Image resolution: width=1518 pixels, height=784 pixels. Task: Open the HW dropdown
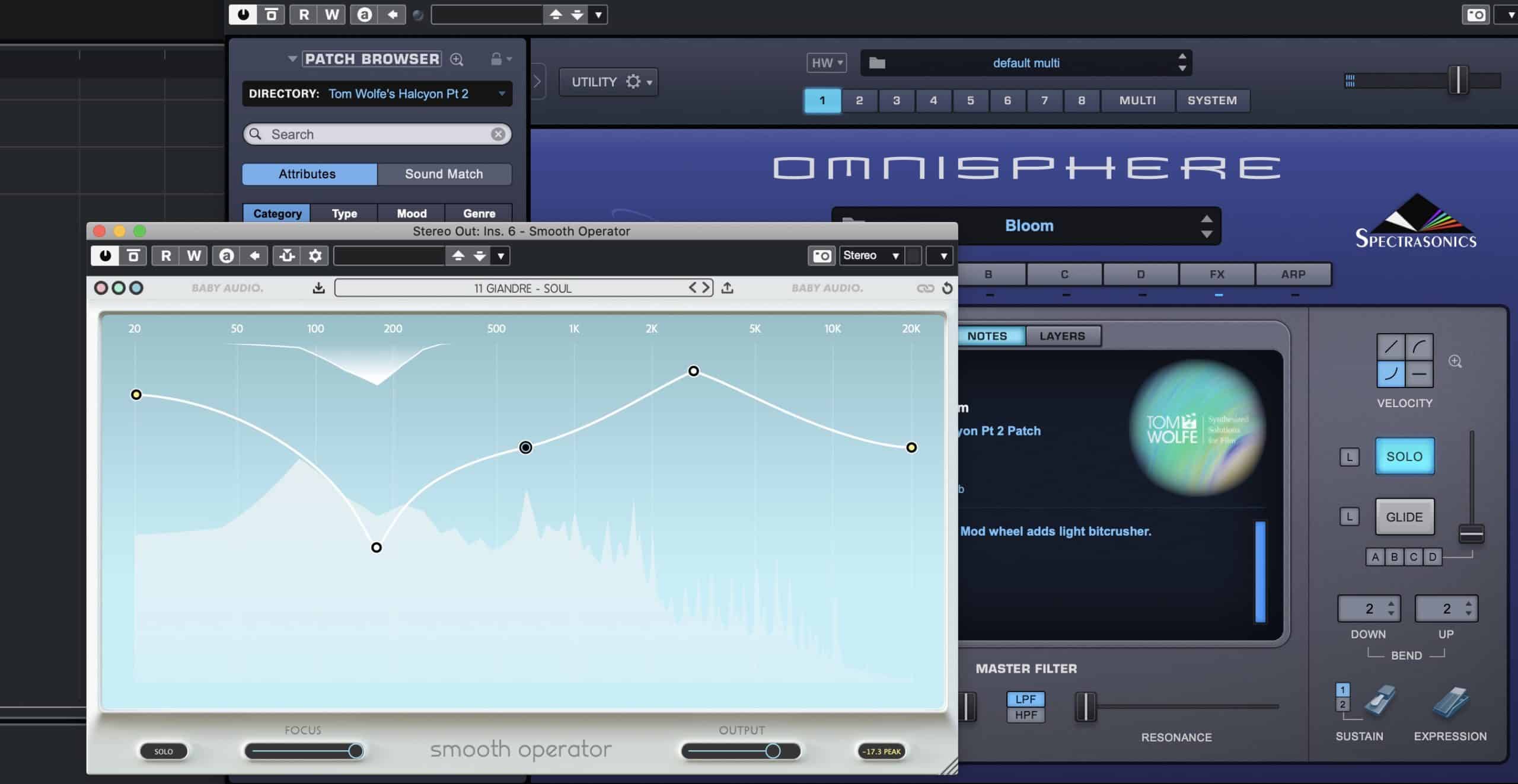827,63
